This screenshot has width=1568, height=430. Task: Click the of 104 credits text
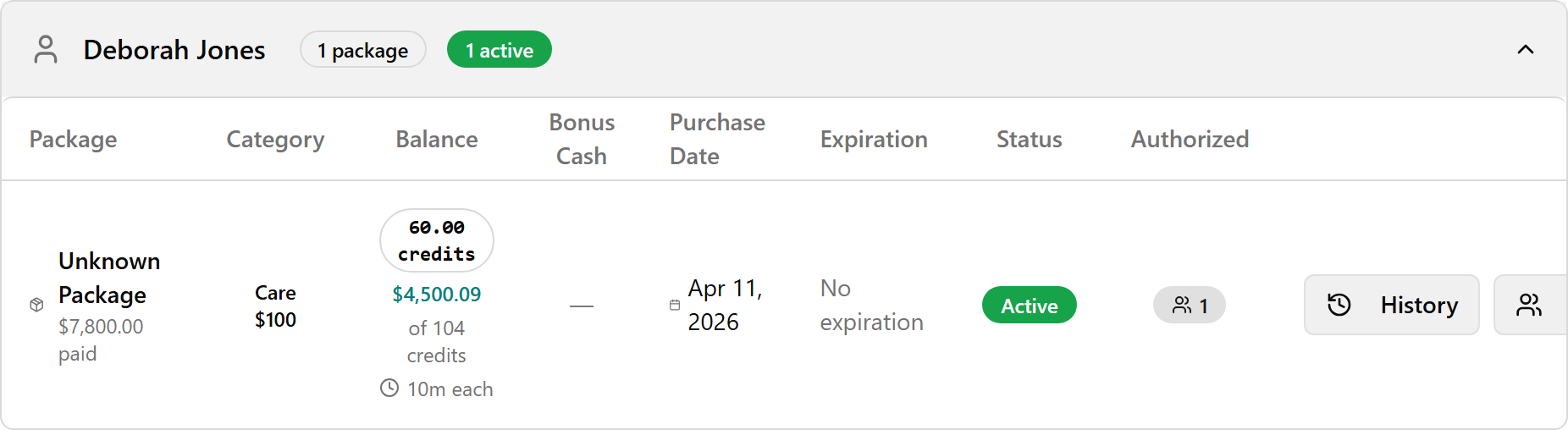click(437, 342)
